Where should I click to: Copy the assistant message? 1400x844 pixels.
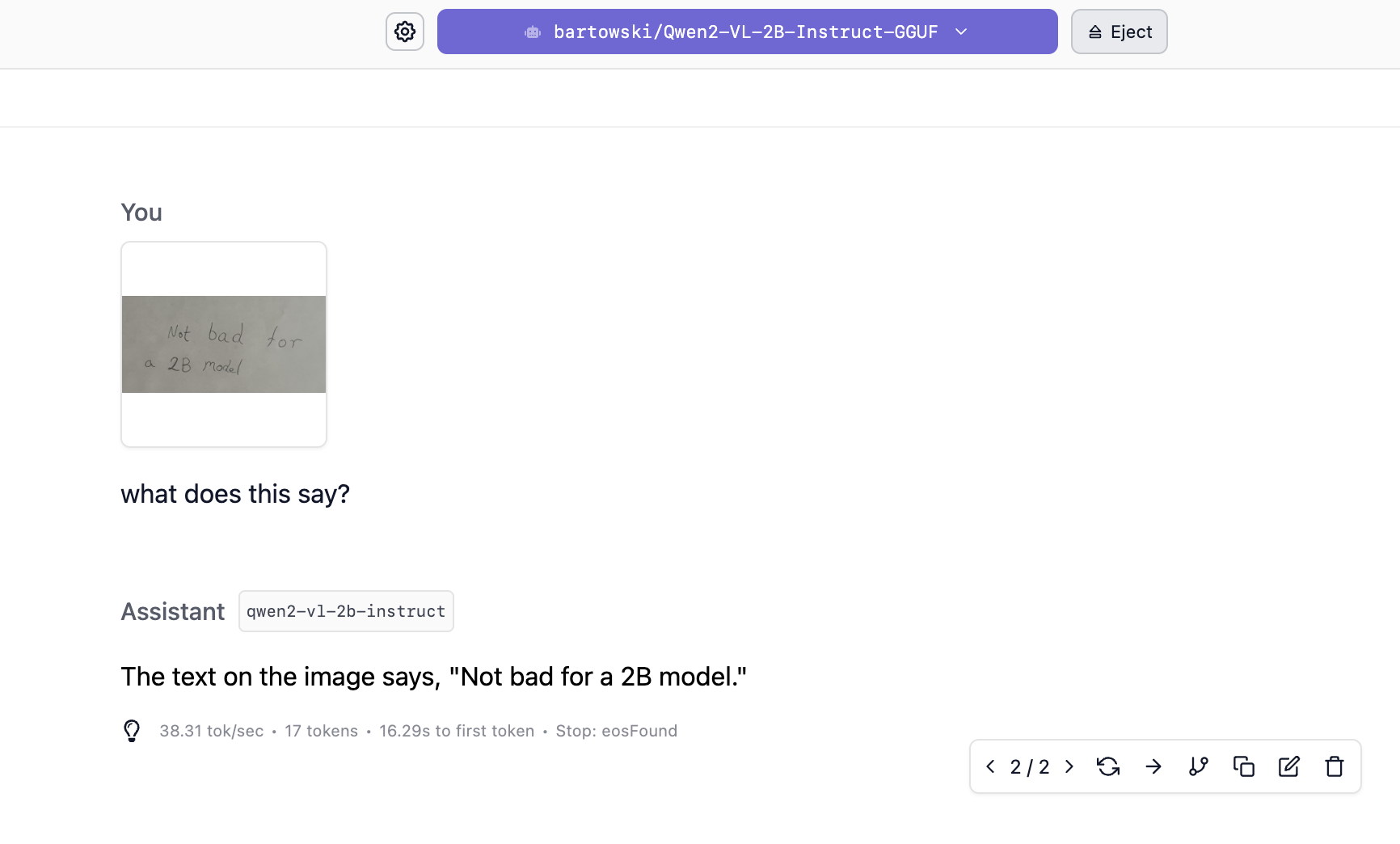pyautogui.click(x=1244, y=766)
